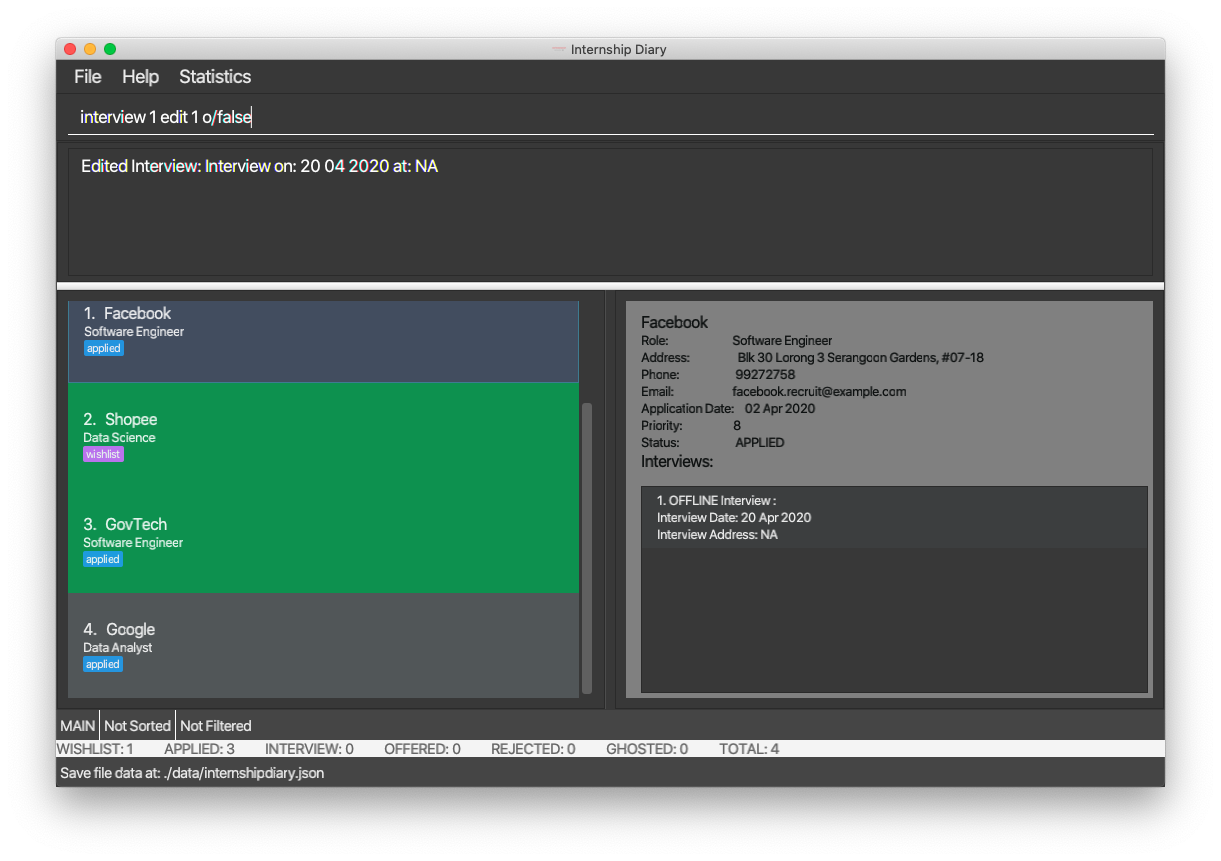Click Data Science role under Shopee
This screenshot has width=1221, height=861.
(119, 437)
